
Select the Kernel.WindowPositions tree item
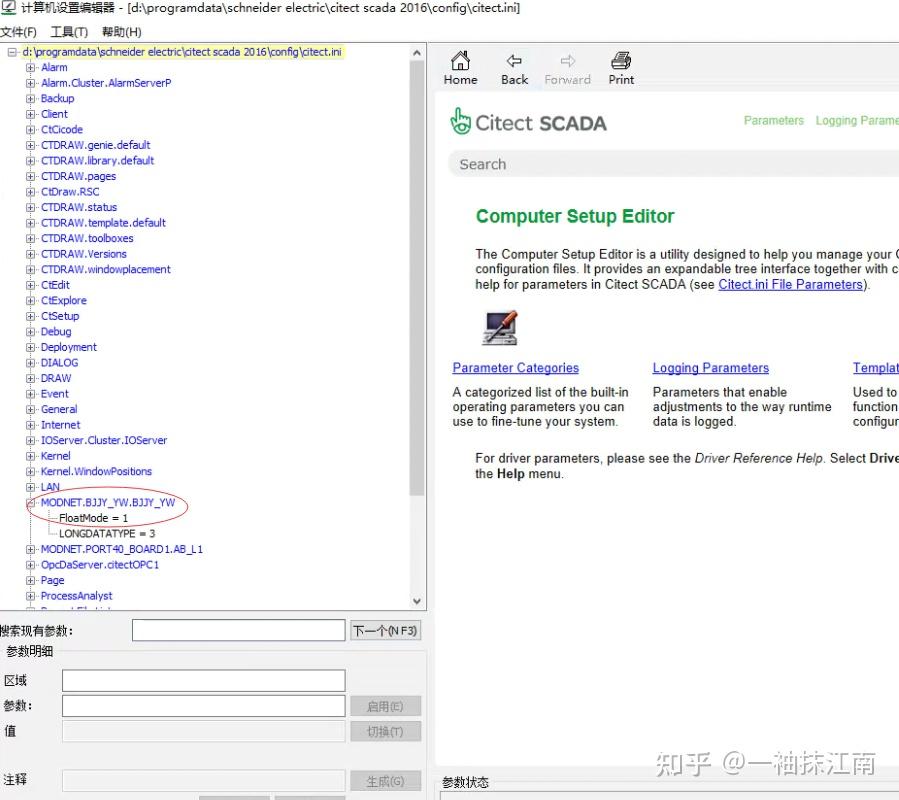pyautogui.click(x=96, y=471)
